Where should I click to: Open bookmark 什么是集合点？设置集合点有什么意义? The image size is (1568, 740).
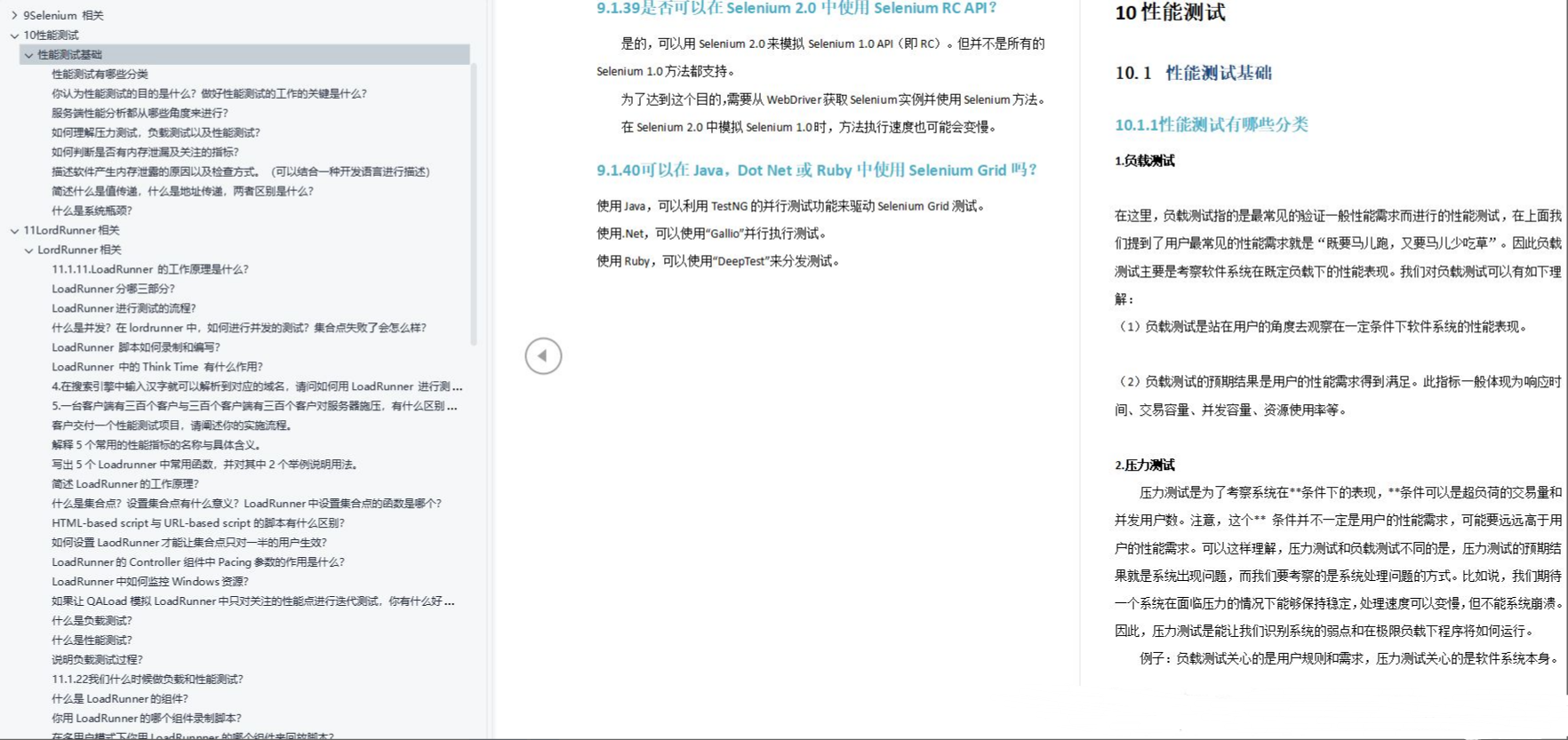[x=246, y=504]
